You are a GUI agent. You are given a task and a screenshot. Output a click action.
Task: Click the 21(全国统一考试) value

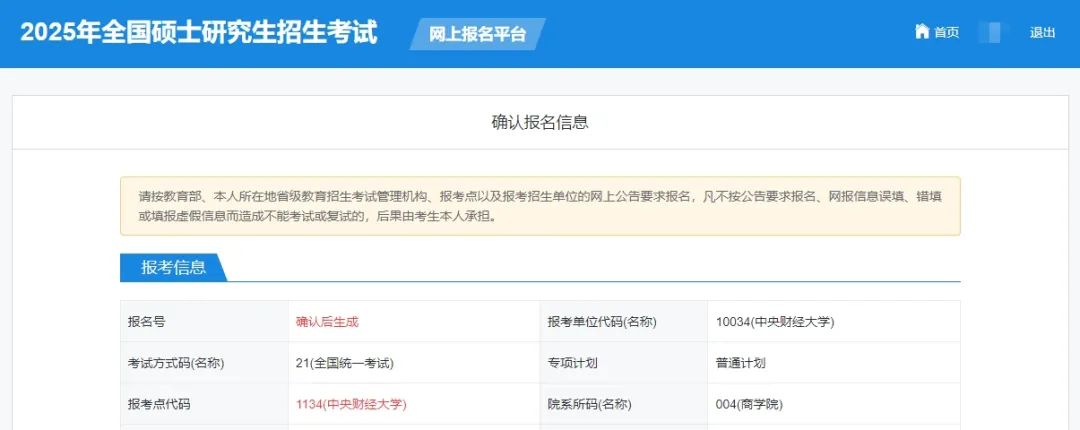pos(344,363)
